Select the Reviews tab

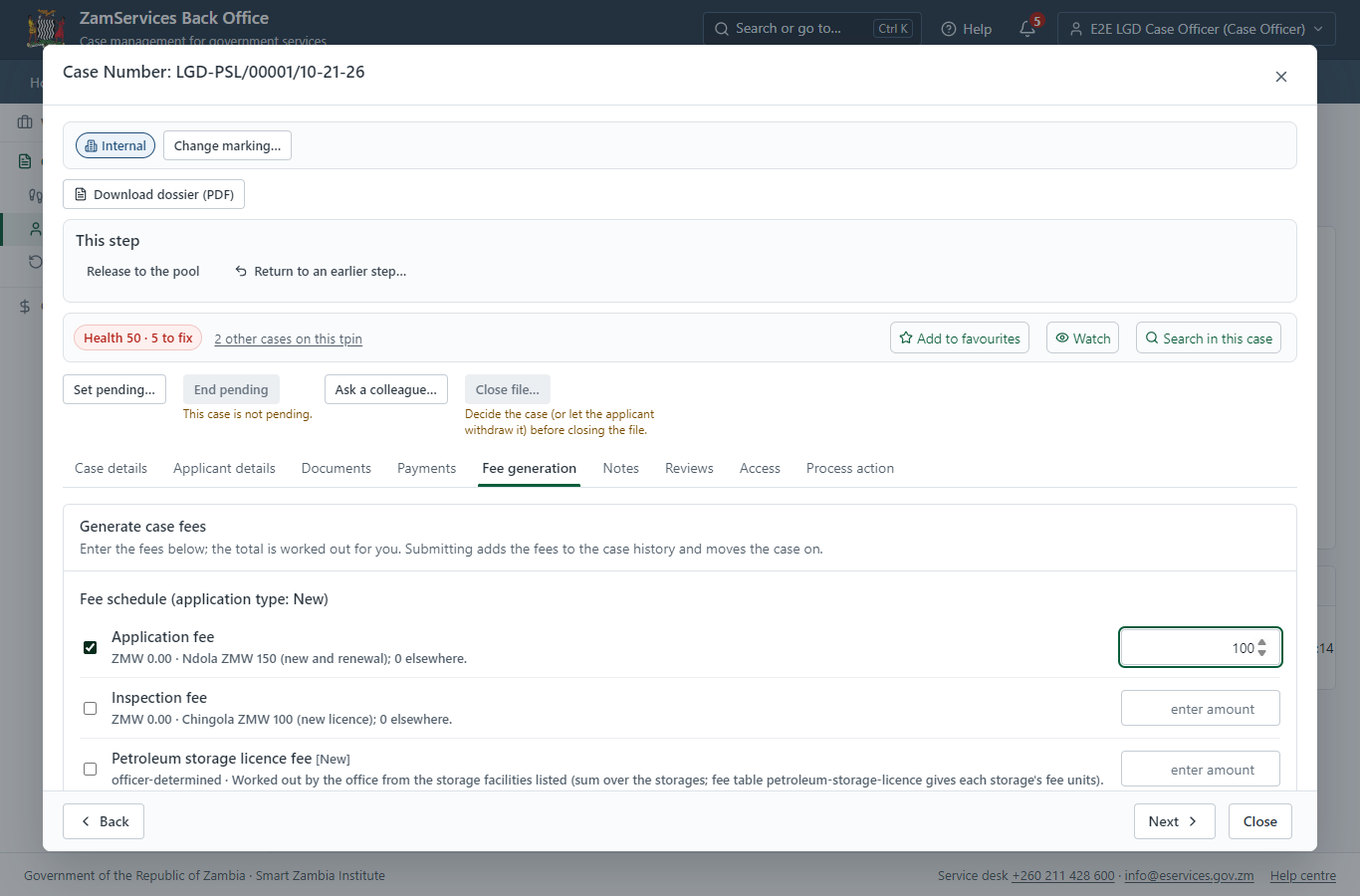(x=689, y=468)
